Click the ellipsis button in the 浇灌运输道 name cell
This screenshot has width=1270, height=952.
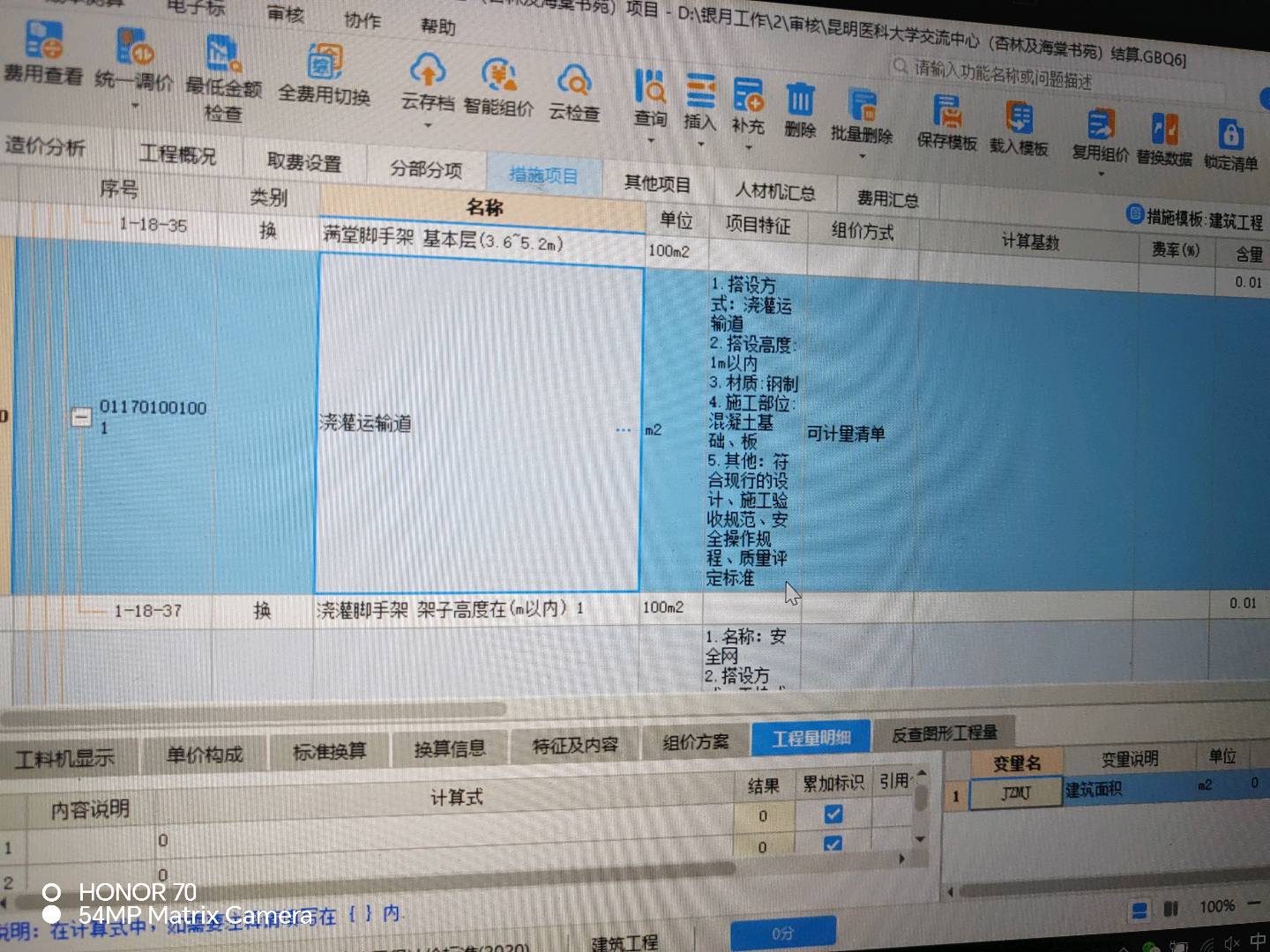[623, 430]
